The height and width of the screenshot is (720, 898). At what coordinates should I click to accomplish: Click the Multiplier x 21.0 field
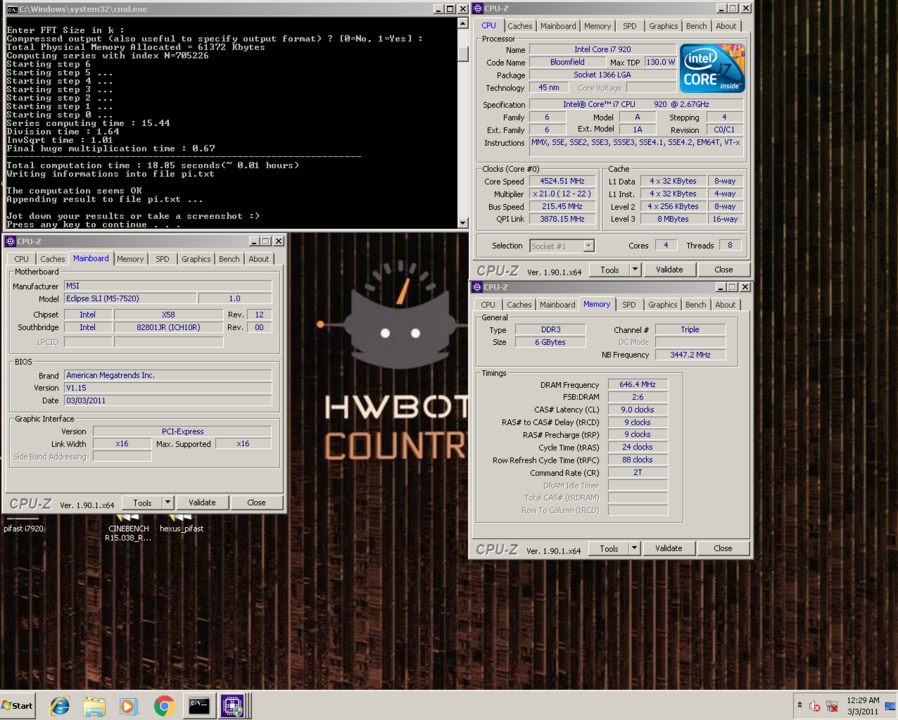(x=562, y=194)
